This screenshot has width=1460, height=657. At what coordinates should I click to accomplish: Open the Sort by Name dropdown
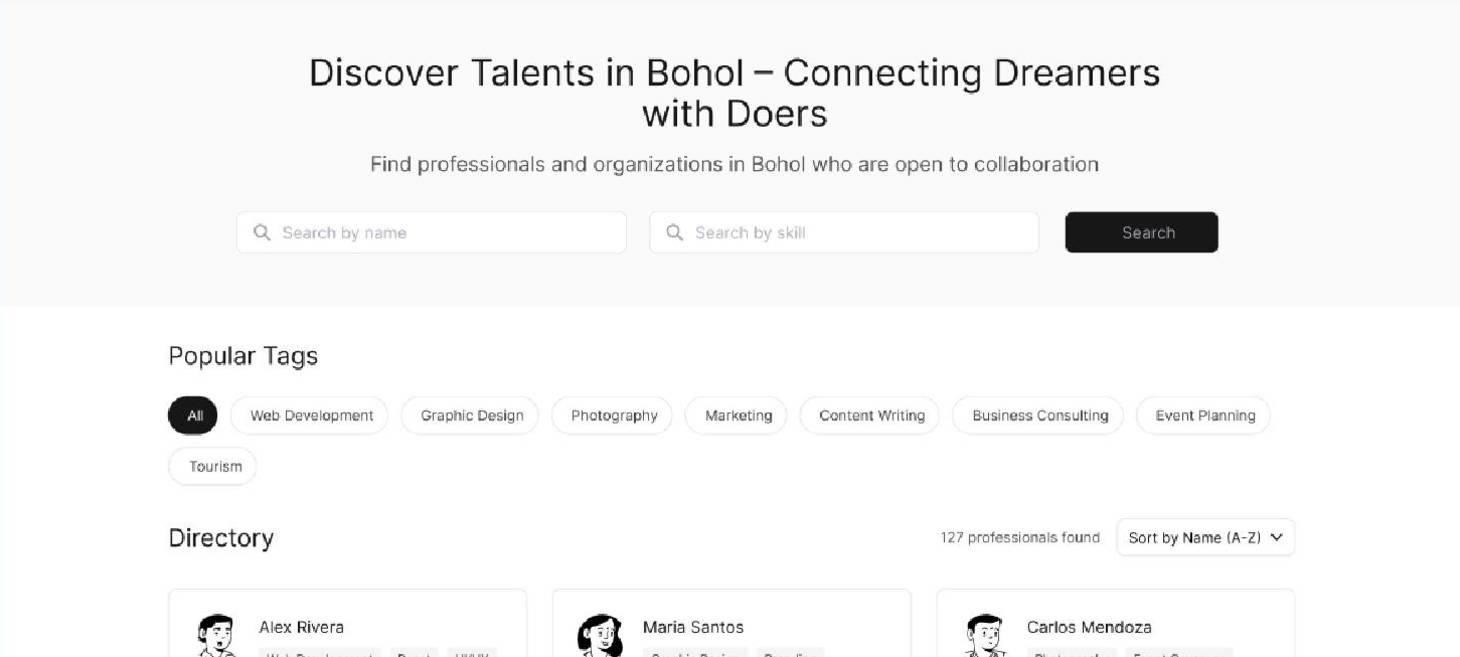click(1194, 538)
